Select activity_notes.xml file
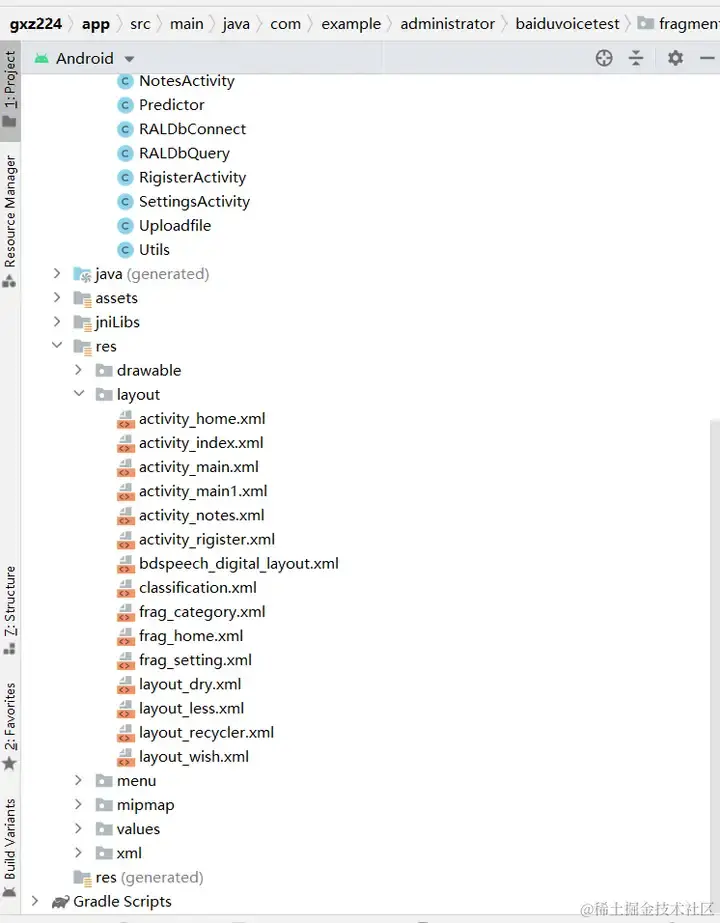Image resolution: width=720 pixels, height=923 pixels. (201, 515)
